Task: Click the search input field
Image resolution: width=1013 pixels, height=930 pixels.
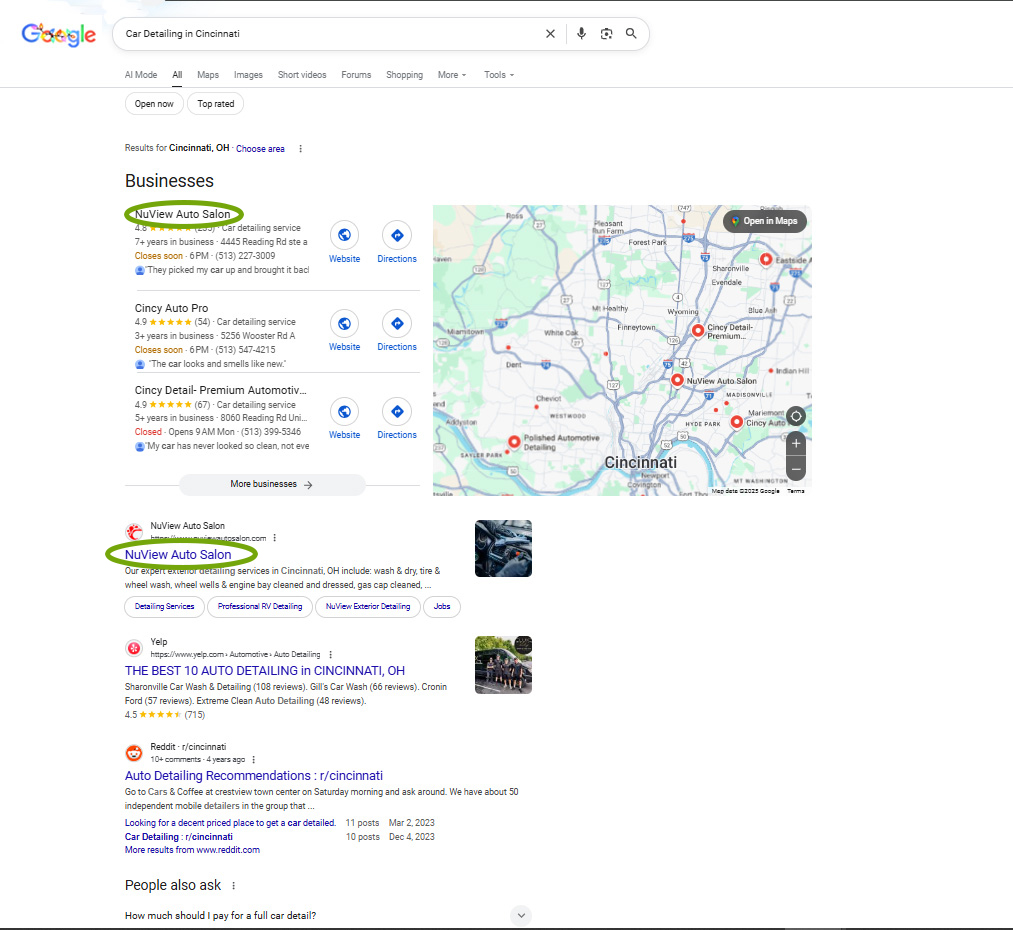Action: pyautogui.click(x=329, y=34)
